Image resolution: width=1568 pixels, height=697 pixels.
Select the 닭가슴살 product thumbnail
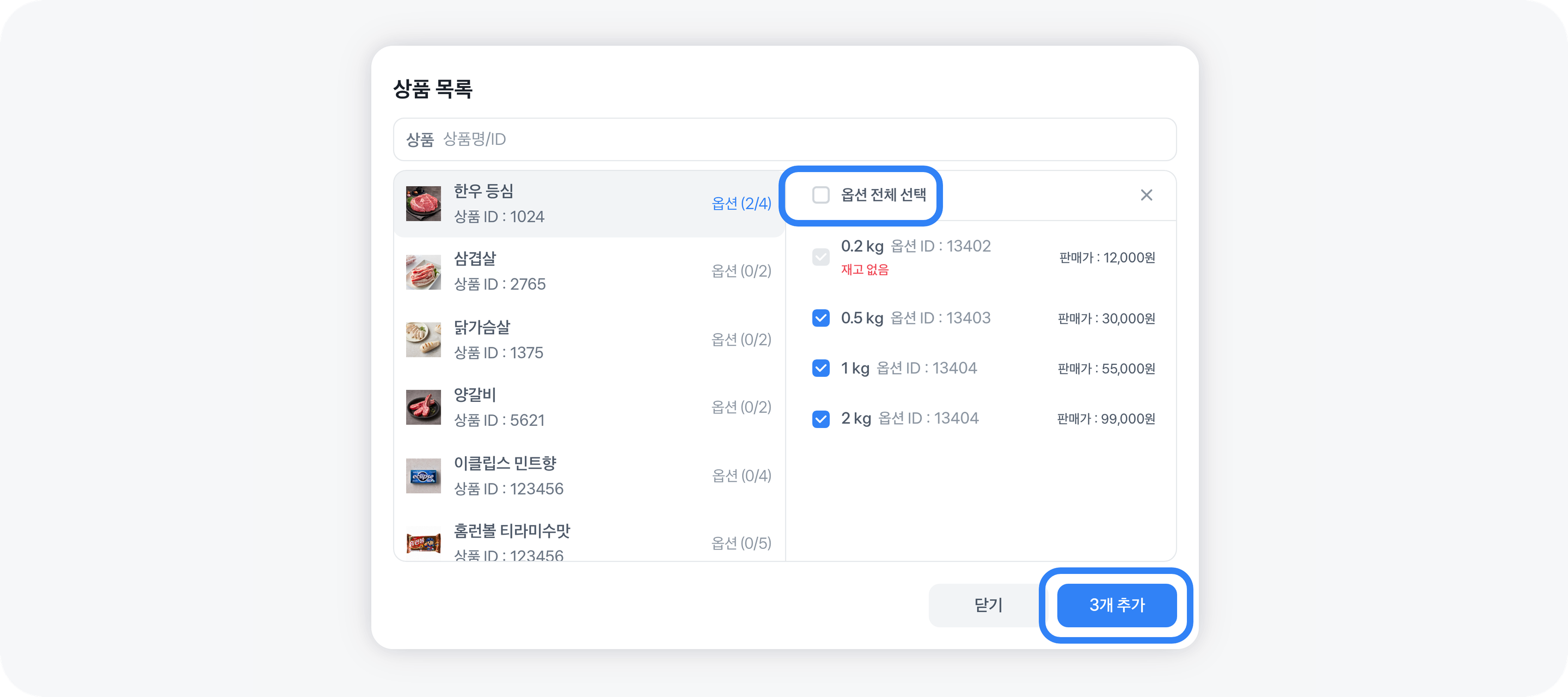[423, 339]
